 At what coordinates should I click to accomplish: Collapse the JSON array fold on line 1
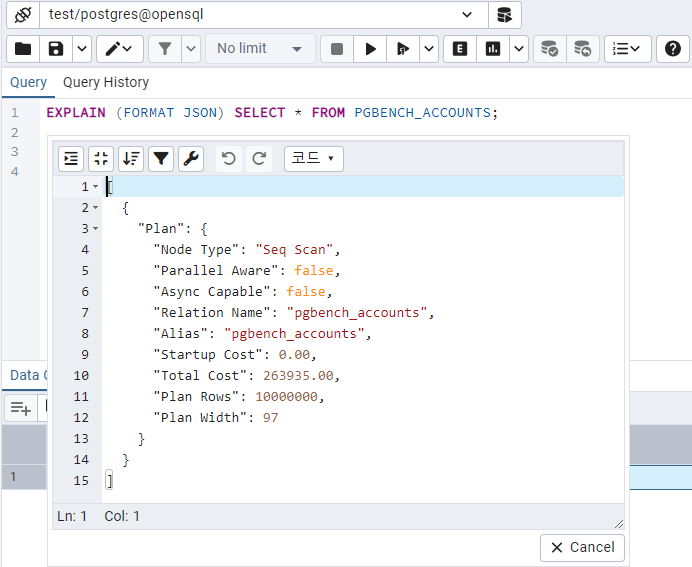tap(96, 187)
